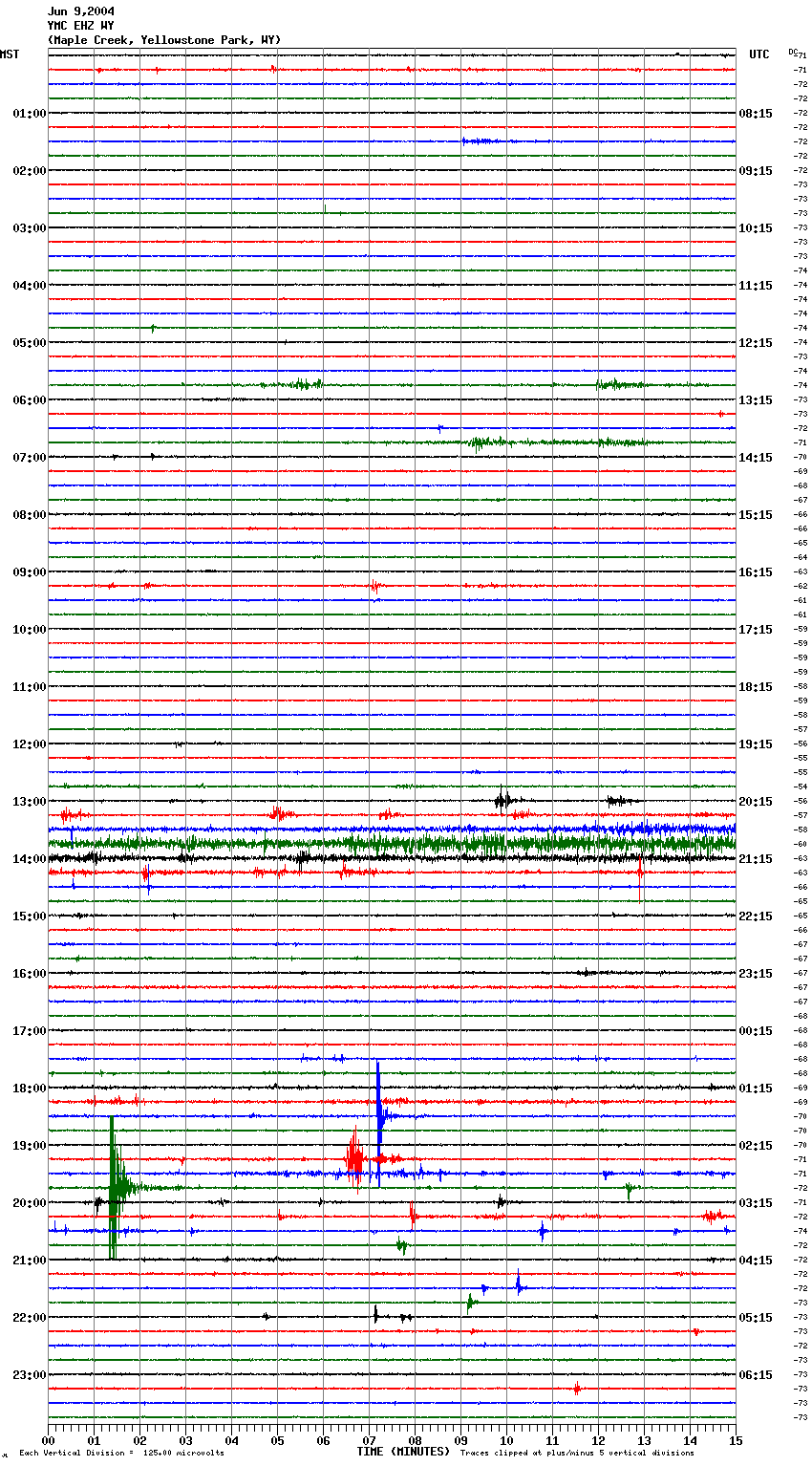Screen dimensions: 812x1466
Task: Select the 06:00 MST row label
Action: (30, 400)
